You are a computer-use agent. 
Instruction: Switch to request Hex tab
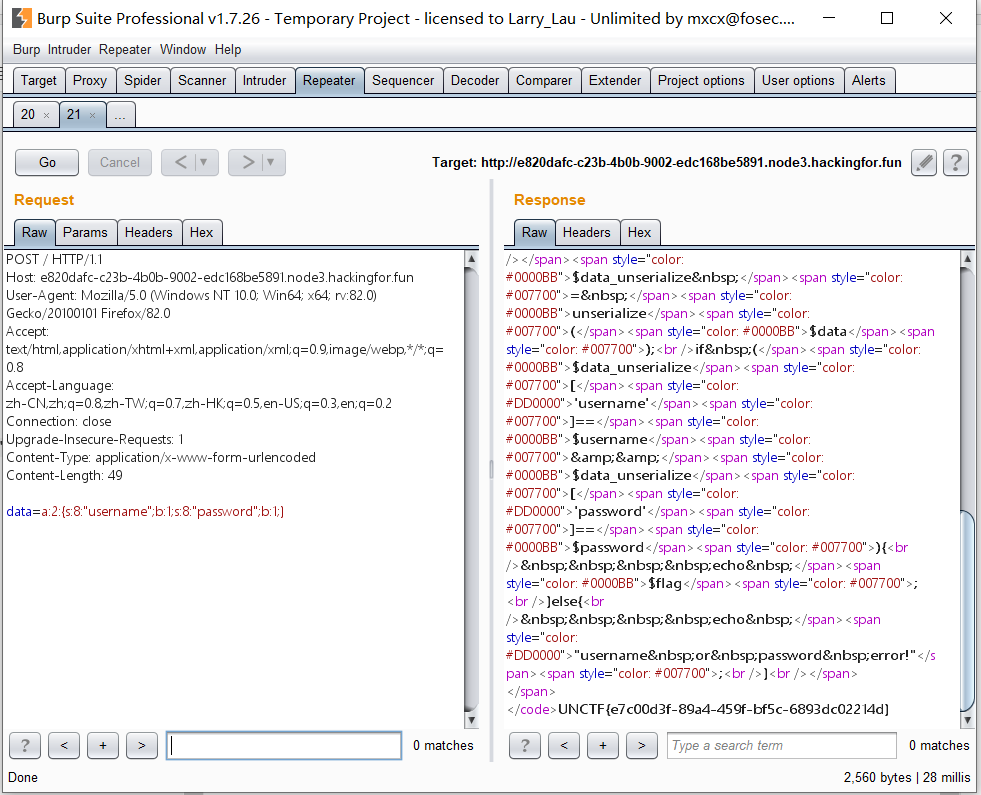pos(201,233)
